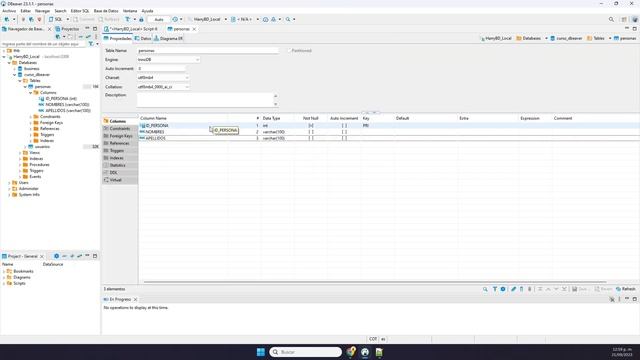
Task: Click the Refresh button at bottom right
Action: coord(626,289)
